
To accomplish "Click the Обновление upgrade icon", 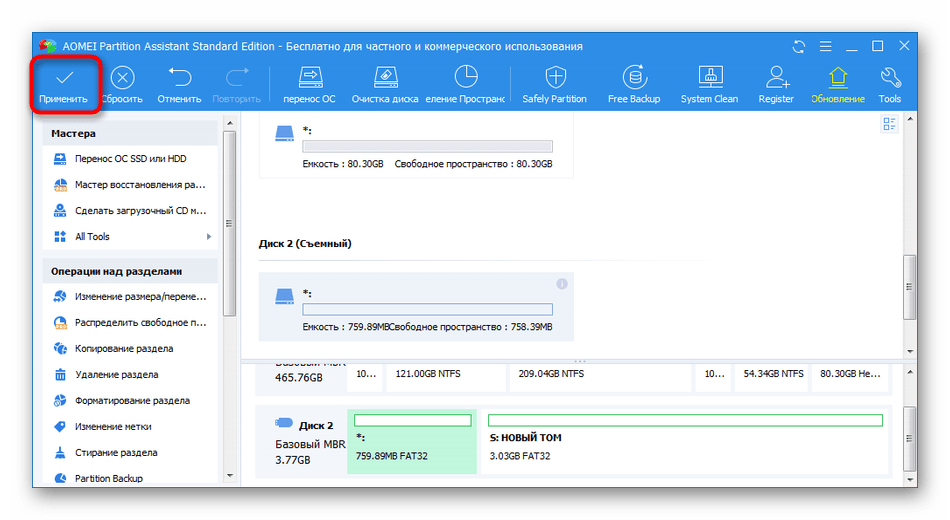I will click(838, 78).
